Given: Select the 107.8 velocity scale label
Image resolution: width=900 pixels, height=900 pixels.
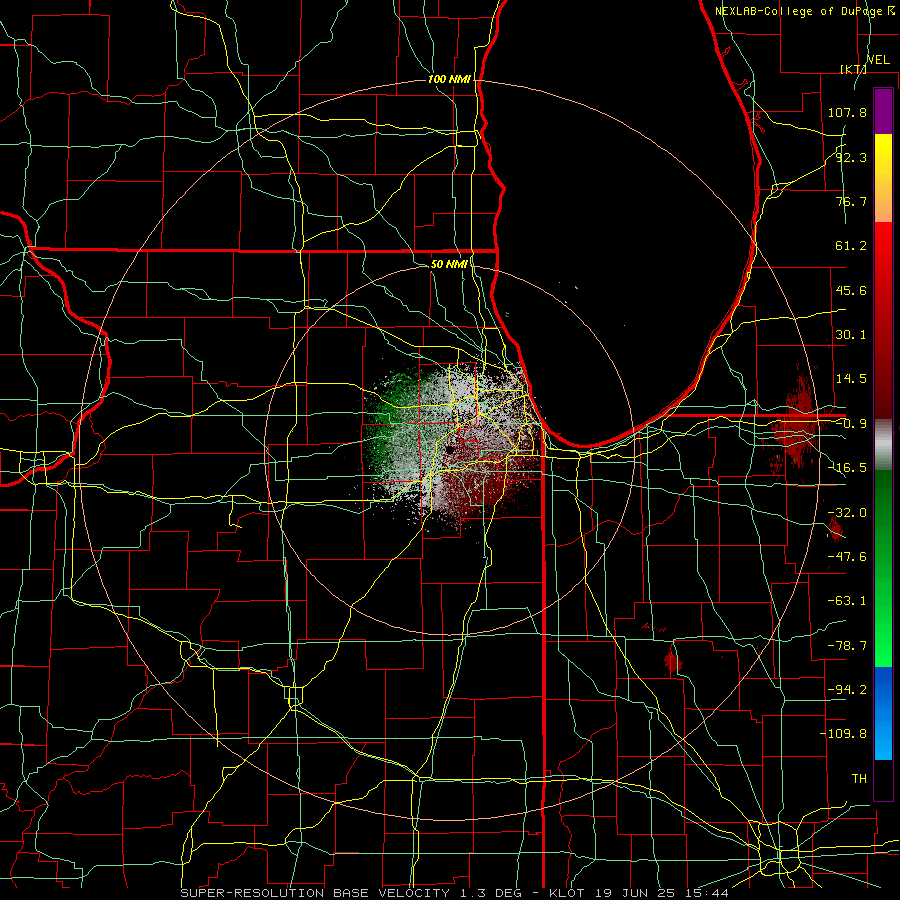Looking at the screenshot, I should 847,112.
